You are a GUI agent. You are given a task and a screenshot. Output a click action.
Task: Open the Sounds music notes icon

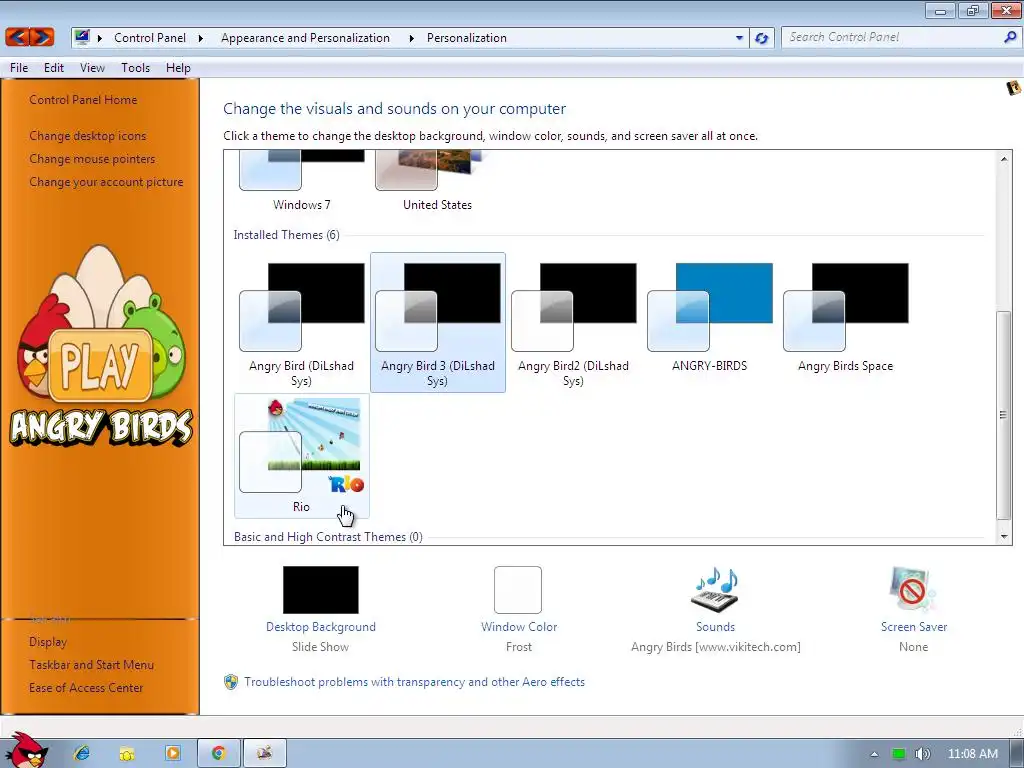coord(715,589)
